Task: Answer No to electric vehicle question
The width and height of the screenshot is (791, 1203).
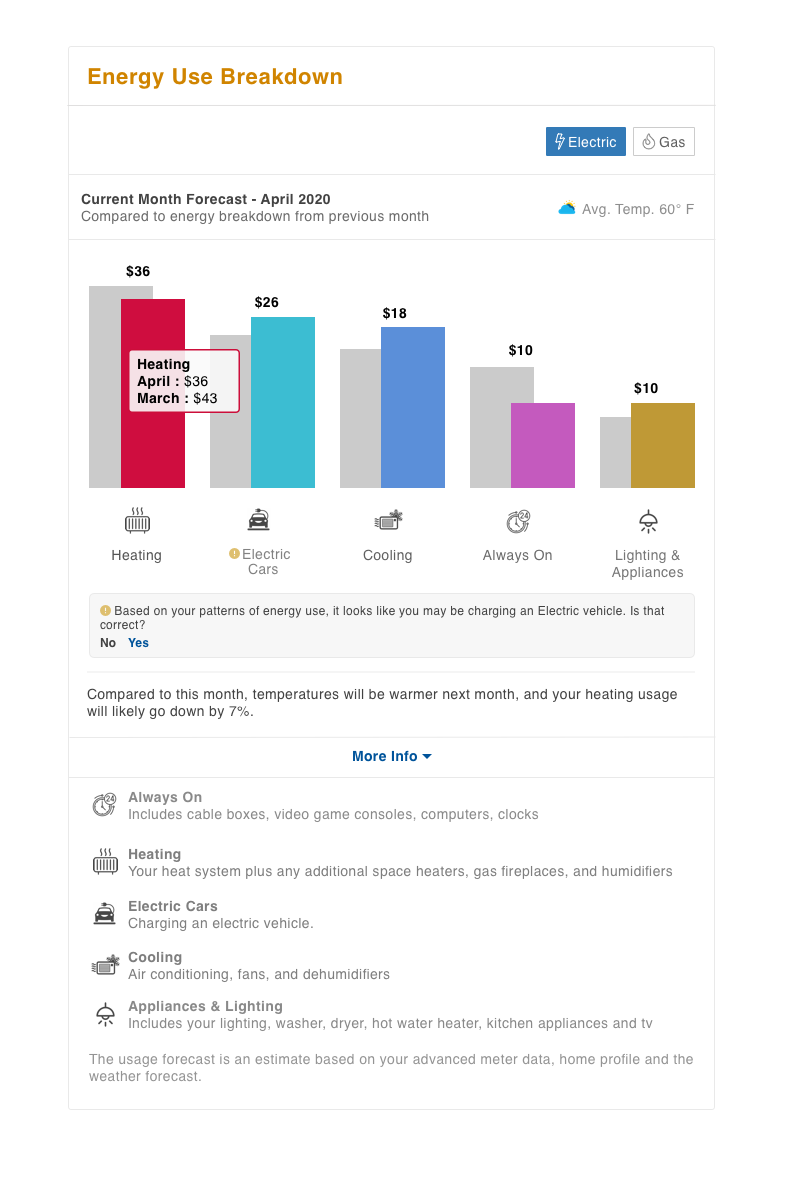Action: click(108, 643)
